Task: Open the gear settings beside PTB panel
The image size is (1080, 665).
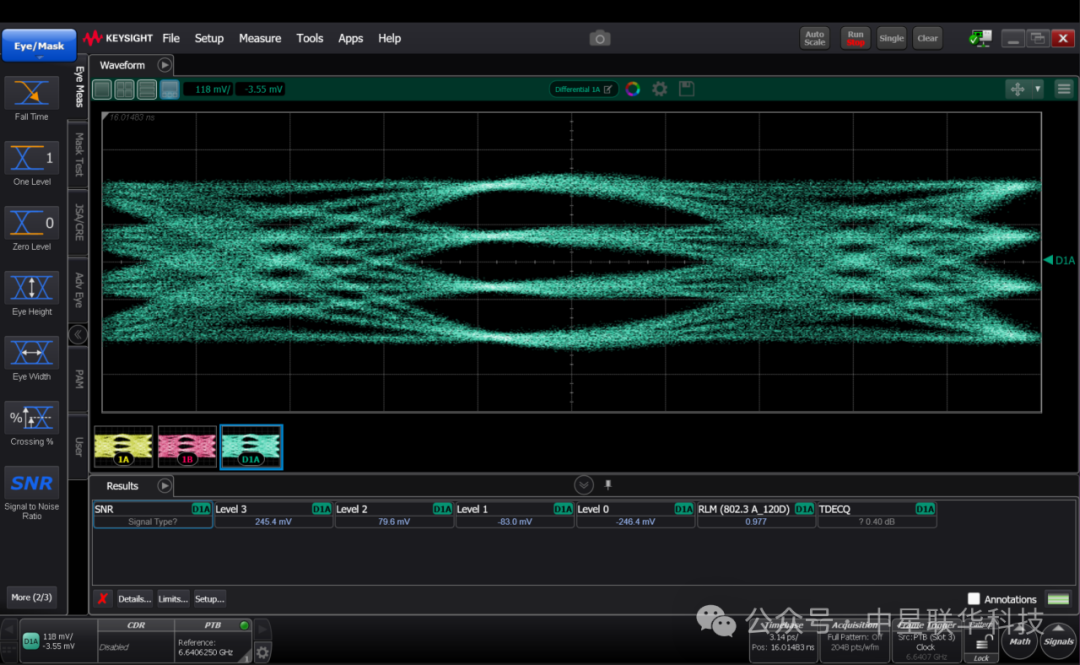Action: point(262,652)
